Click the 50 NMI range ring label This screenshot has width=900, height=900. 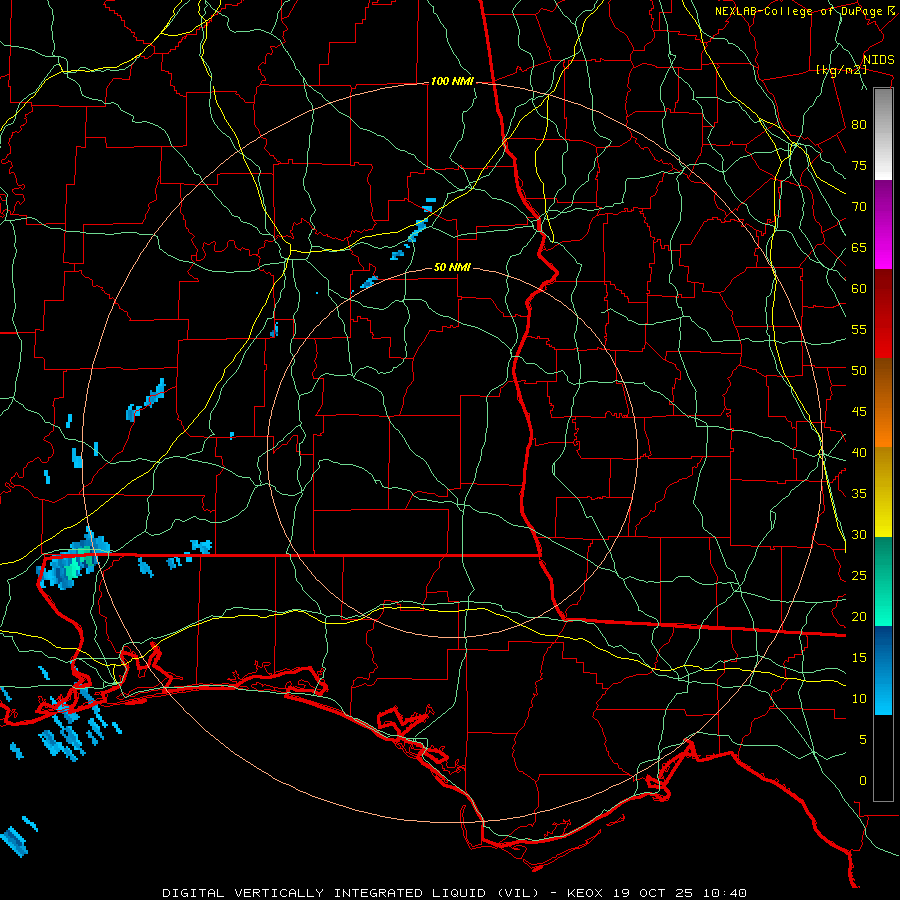click(452, 267)
